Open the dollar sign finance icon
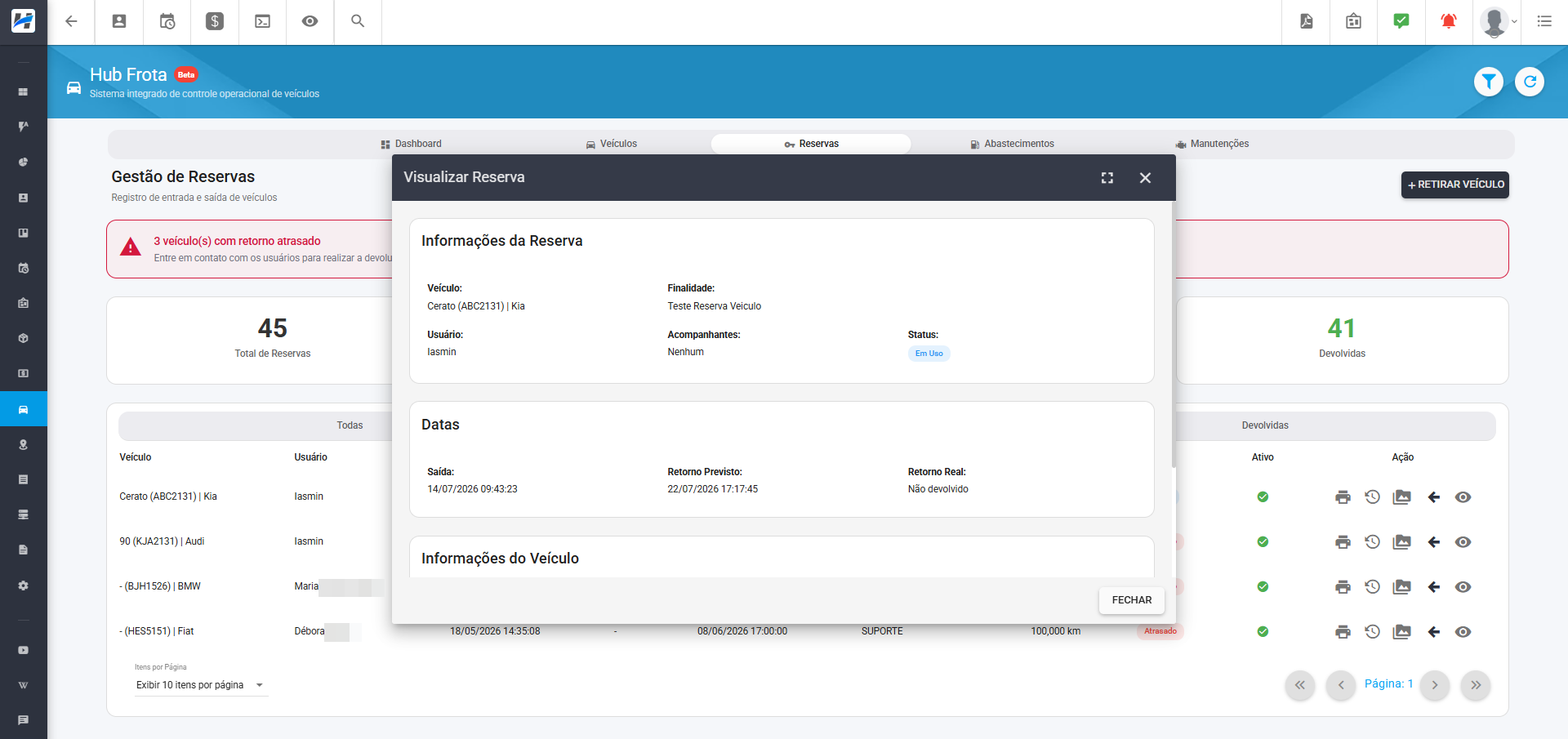This screenshot has width=1568, height=739. (215, 21)
